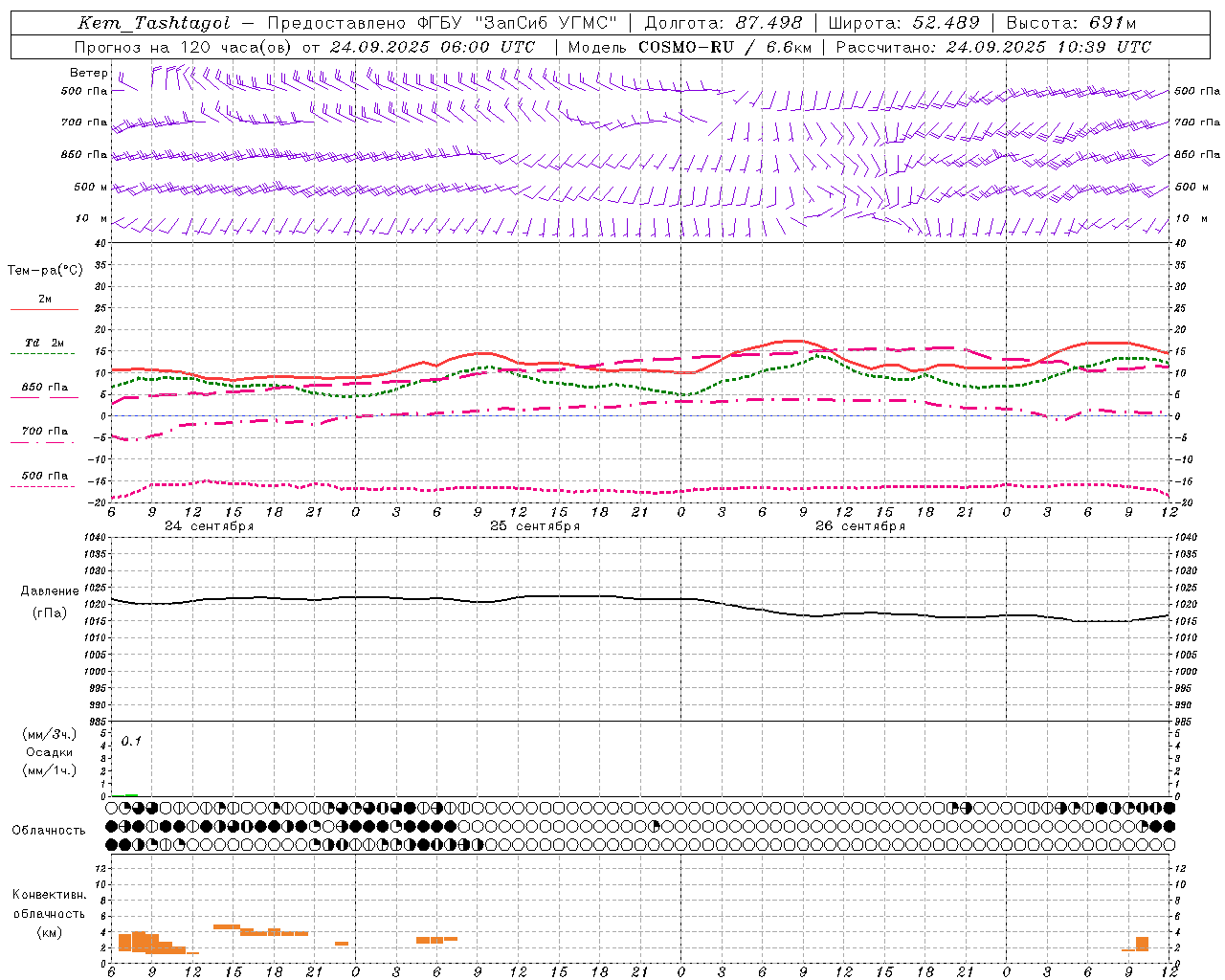This screenshot has width=1225, height=980.
Task: Click the '25 сентября' date label
Action: click(535, 526)
